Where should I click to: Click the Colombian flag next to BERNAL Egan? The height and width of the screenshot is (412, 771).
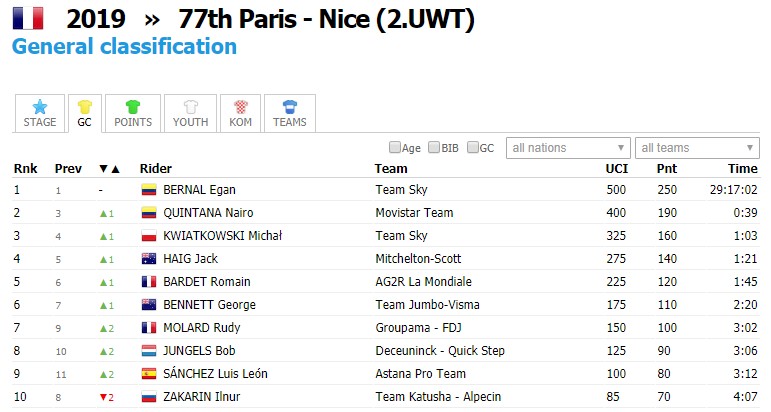(x=149, y=190)
